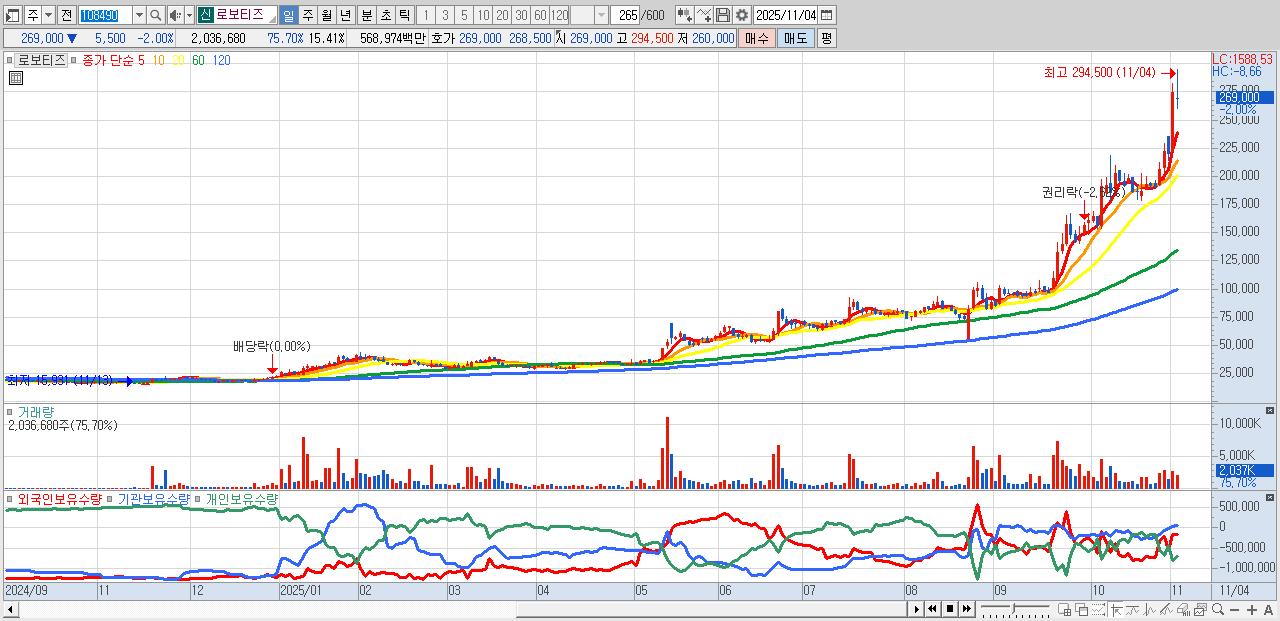Select daily (일) period button
The image size is (1280, 621).
pos(289,15)
